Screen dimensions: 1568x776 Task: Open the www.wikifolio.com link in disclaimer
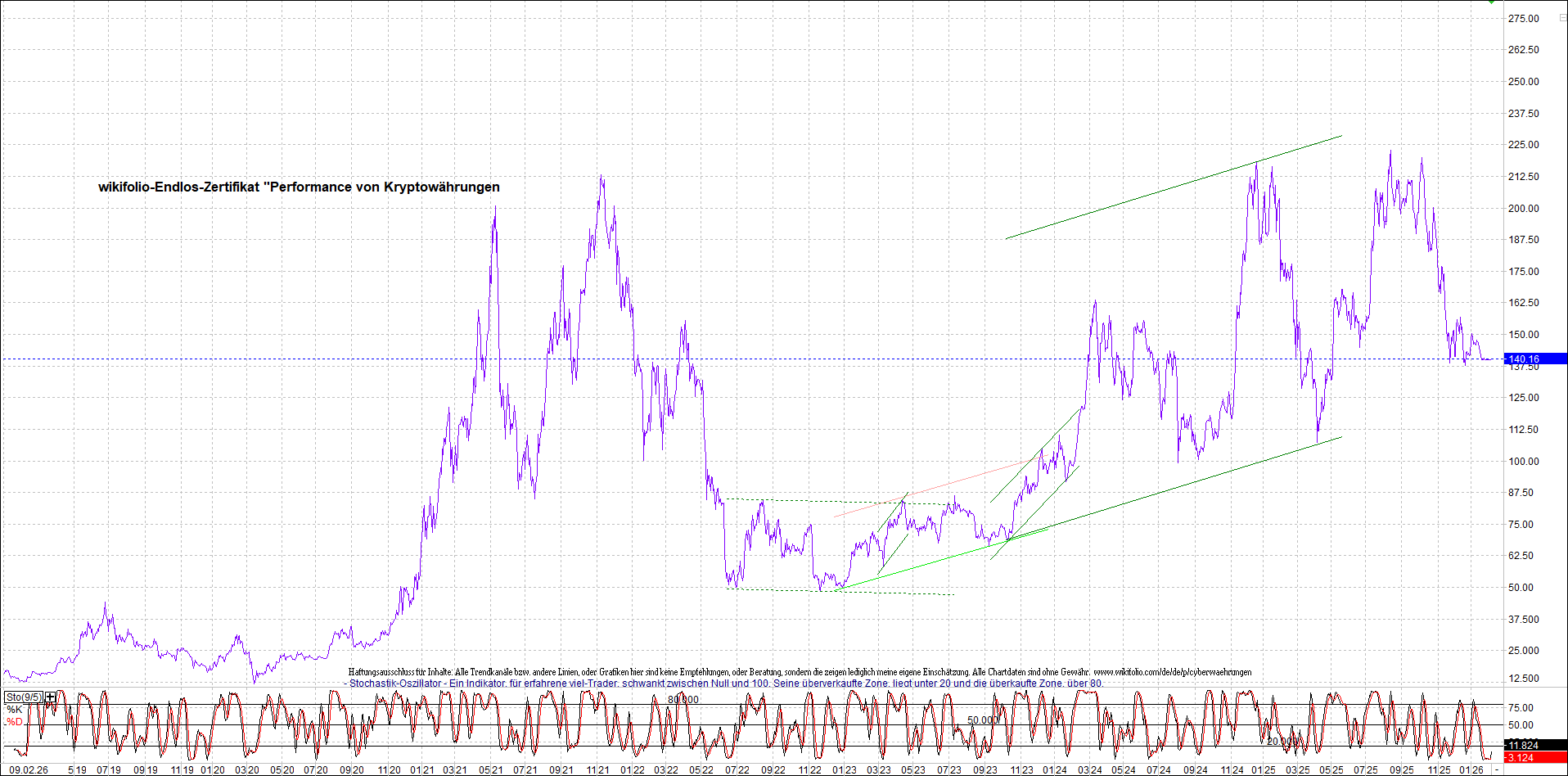click(x=1172, y=672)
